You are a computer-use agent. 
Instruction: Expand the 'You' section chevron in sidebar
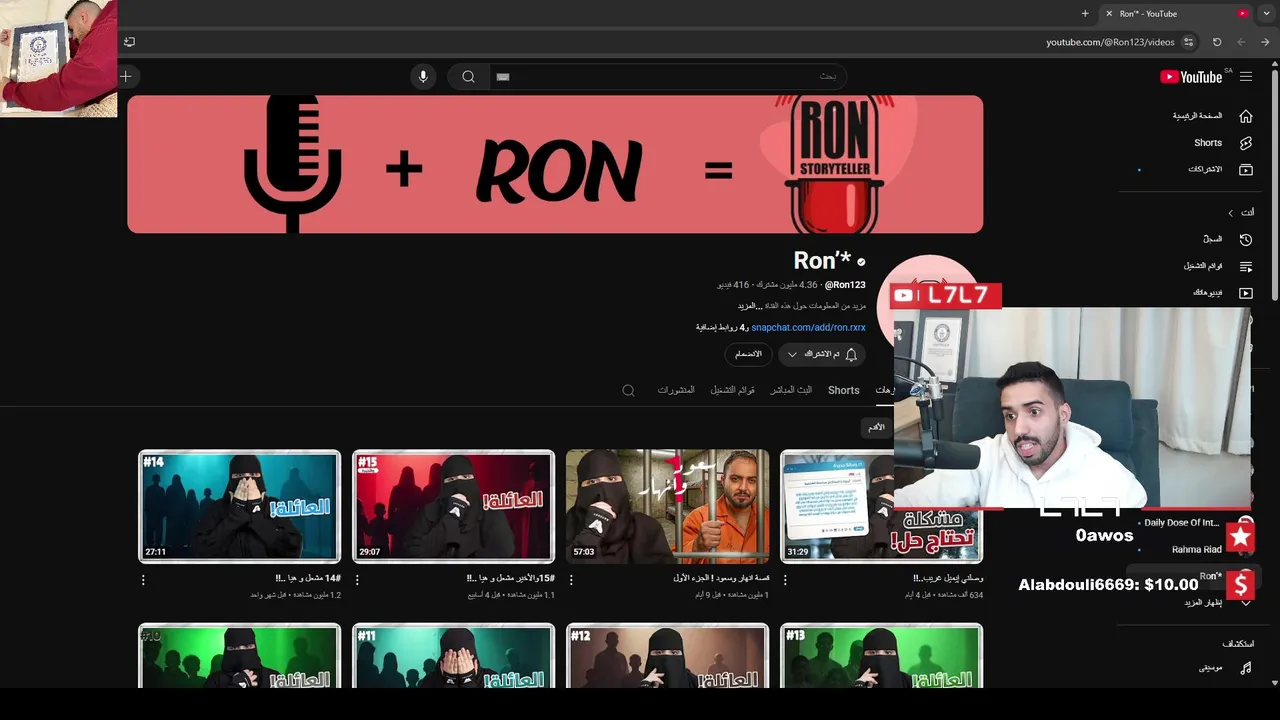(1231, 213)
